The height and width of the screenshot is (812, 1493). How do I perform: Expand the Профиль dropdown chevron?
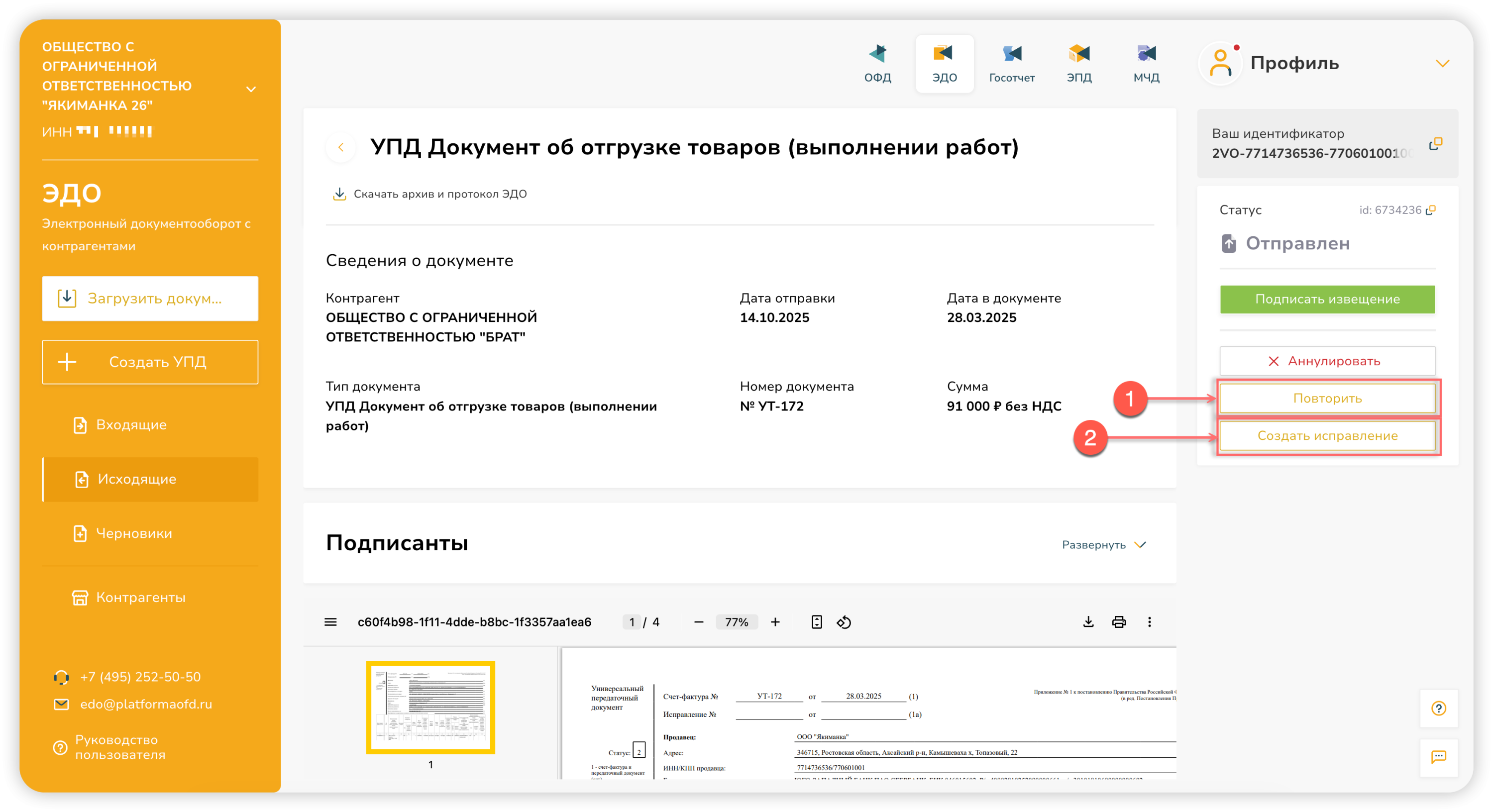tap(1442, 63)
